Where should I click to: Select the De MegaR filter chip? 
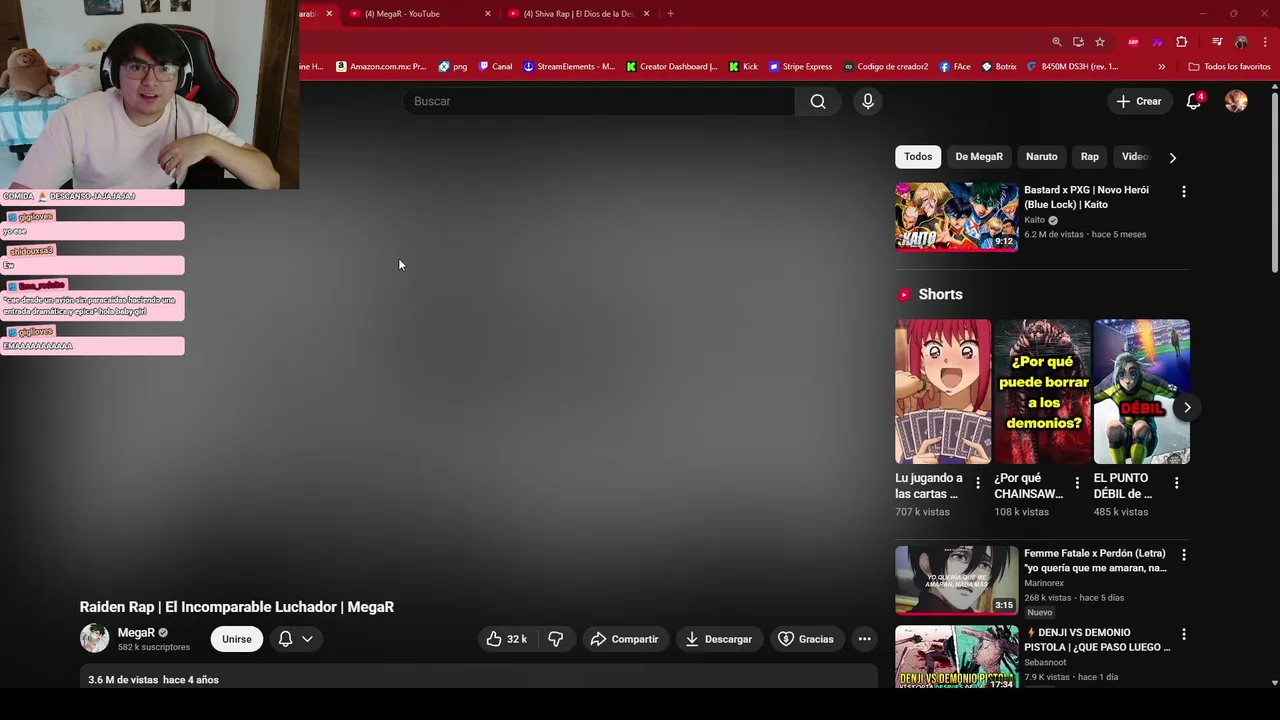point(979,157)
